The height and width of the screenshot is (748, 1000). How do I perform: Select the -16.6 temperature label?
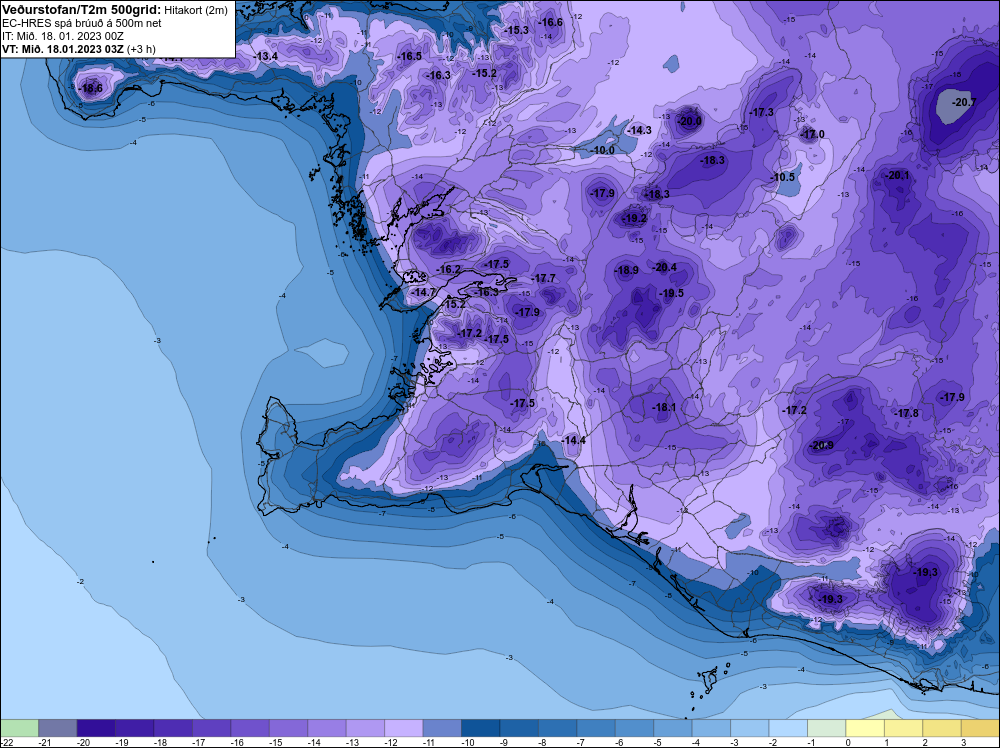[x=551, y=22]
